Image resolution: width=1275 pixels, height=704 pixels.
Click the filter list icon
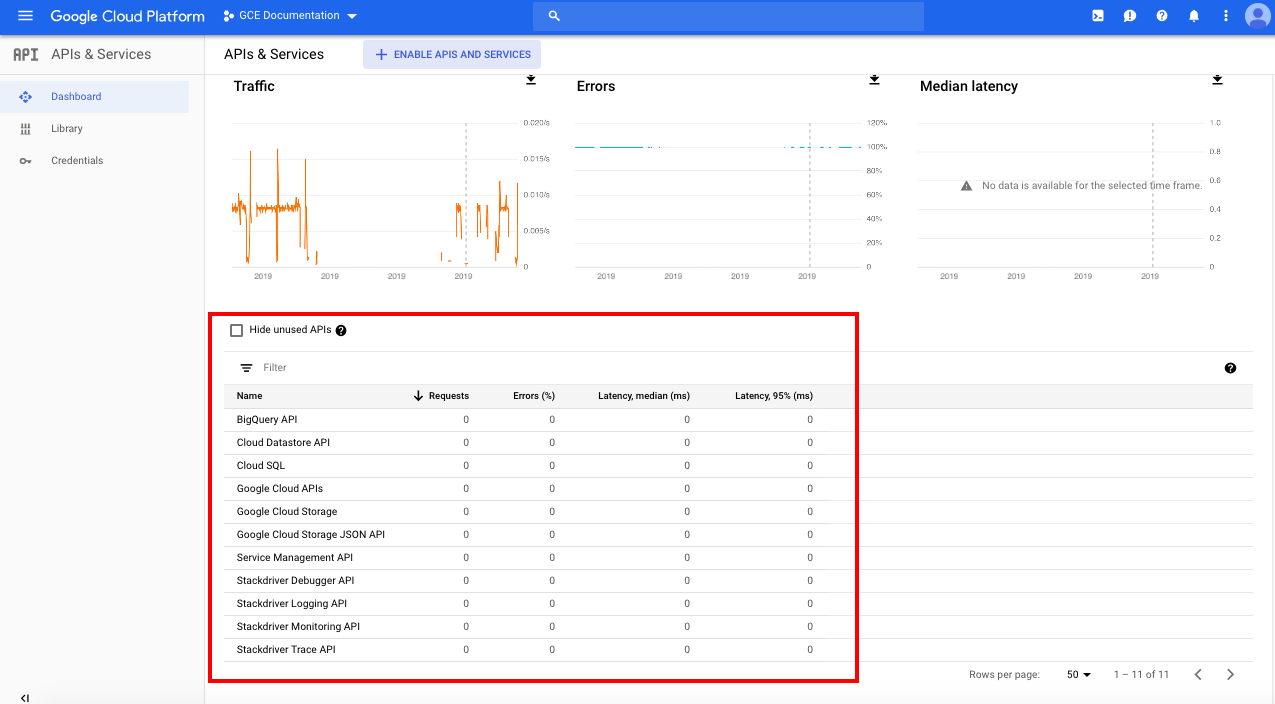click(246, 368)
